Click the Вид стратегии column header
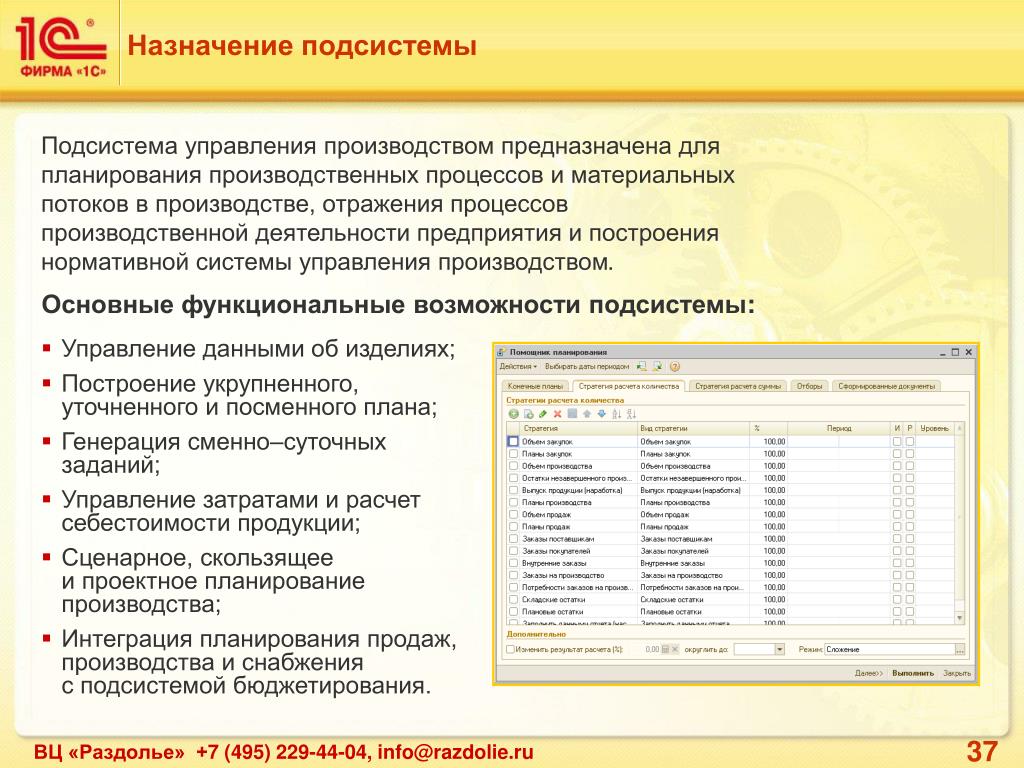The height and width of the screenshot is (768, 1024). pyautogui.click(x=694, y=428)
